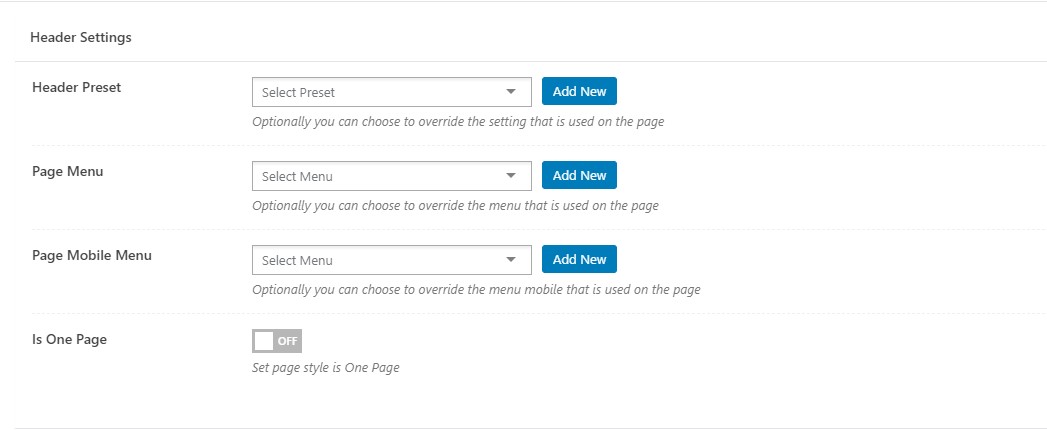The width and height of the screenshot is (1047, 430).
Task: Click the Page Mobile Menu label
Action: click(x=91, y=256)
